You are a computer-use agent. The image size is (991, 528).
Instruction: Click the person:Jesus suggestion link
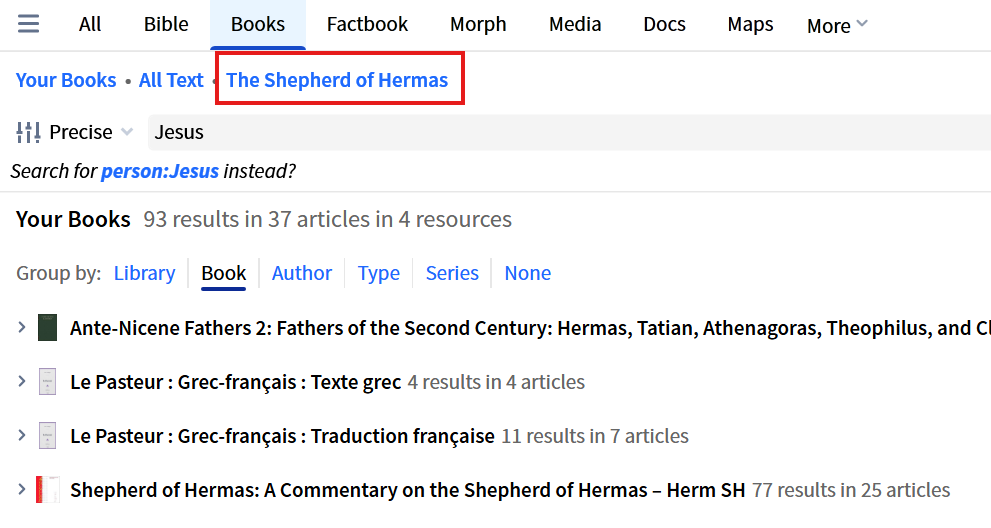click(160, 171)
